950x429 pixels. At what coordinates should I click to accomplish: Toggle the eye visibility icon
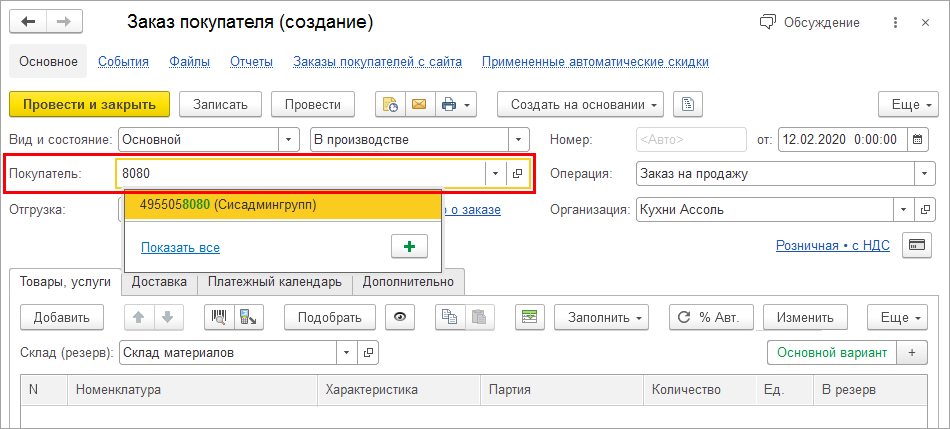coord(400,317)
